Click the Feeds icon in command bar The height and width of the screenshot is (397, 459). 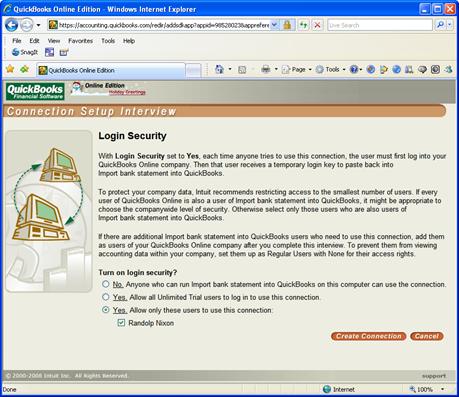click(242, 69)
